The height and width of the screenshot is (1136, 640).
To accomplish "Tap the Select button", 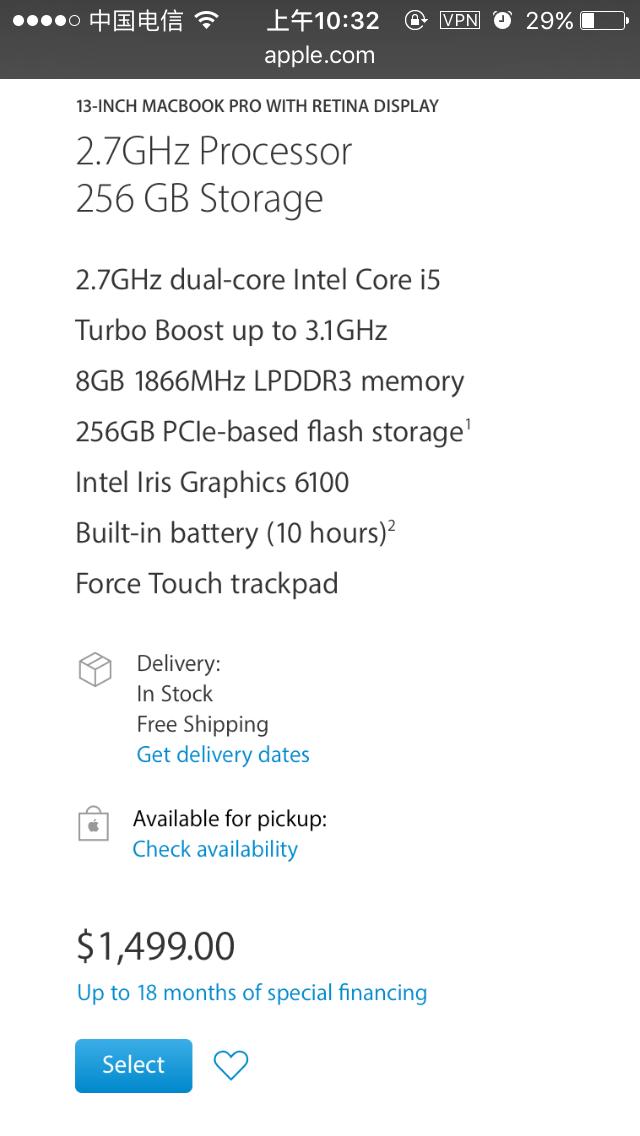I will pyautogui.click(x=133, y=1065).
